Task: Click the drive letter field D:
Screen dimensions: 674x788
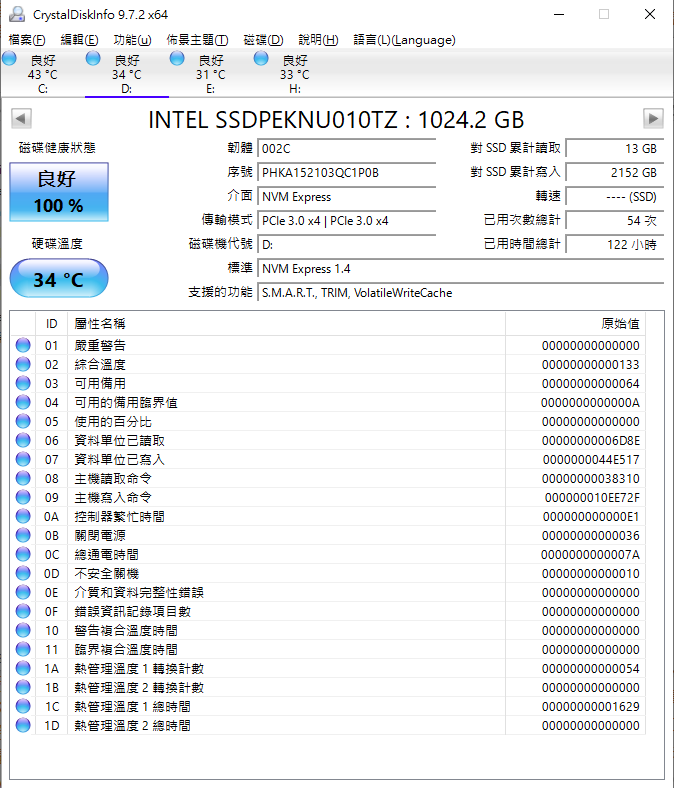Action: [x=346, y=245]
